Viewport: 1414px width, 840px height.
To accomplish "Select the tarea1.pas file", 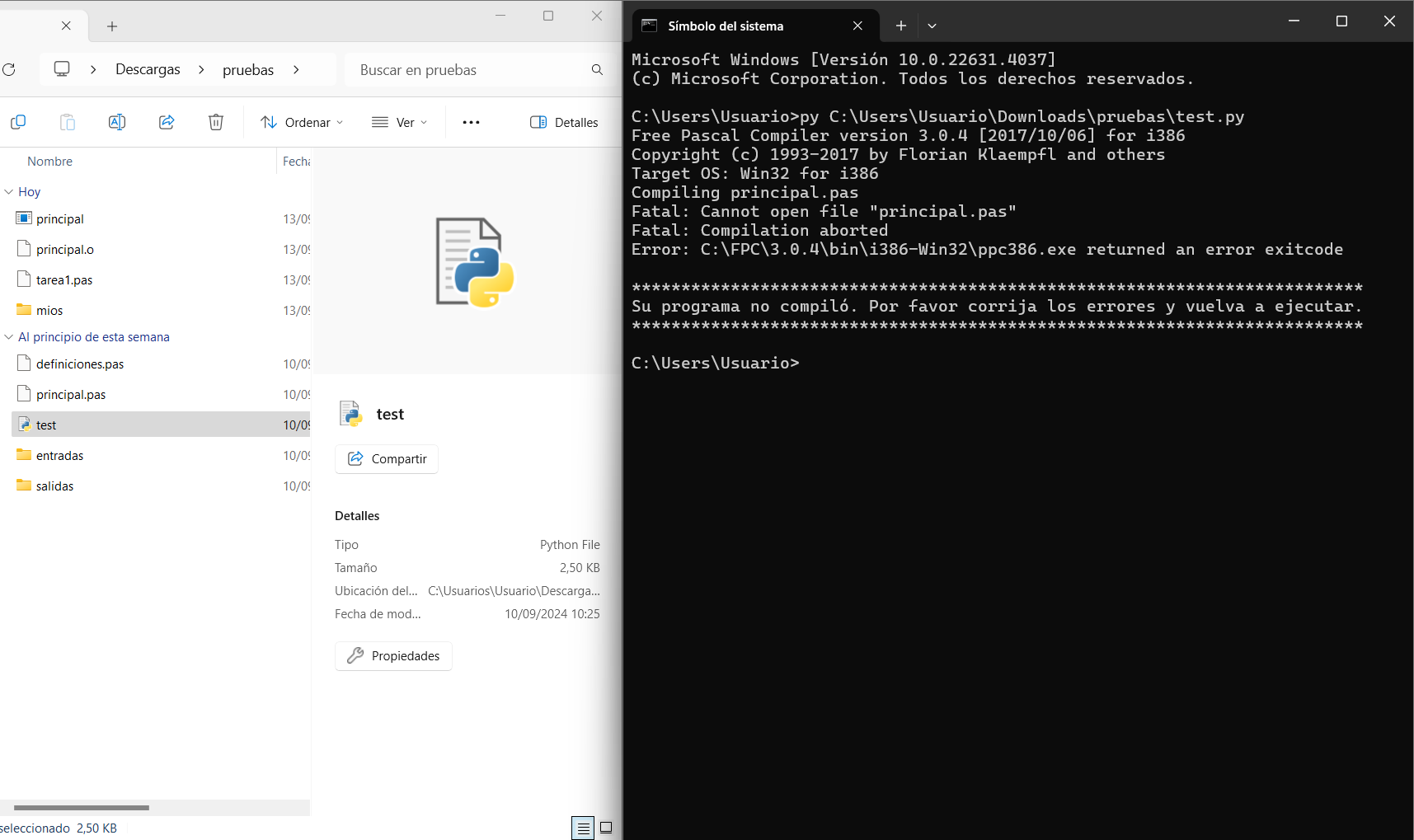I will coord(64,279).
